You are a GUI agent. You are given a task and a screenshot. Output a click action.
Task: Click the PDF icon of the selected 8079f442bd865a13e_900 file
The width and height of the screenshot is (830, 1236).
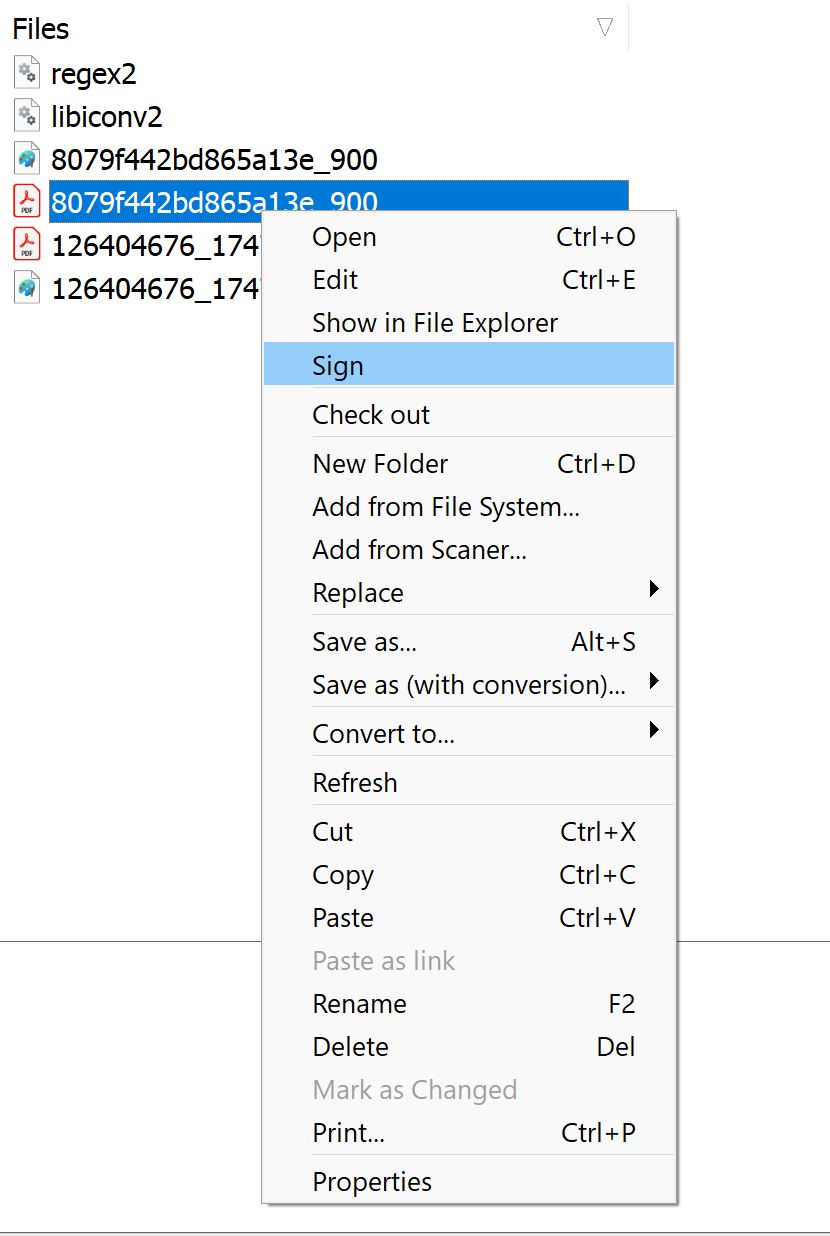tap(27, 202)
